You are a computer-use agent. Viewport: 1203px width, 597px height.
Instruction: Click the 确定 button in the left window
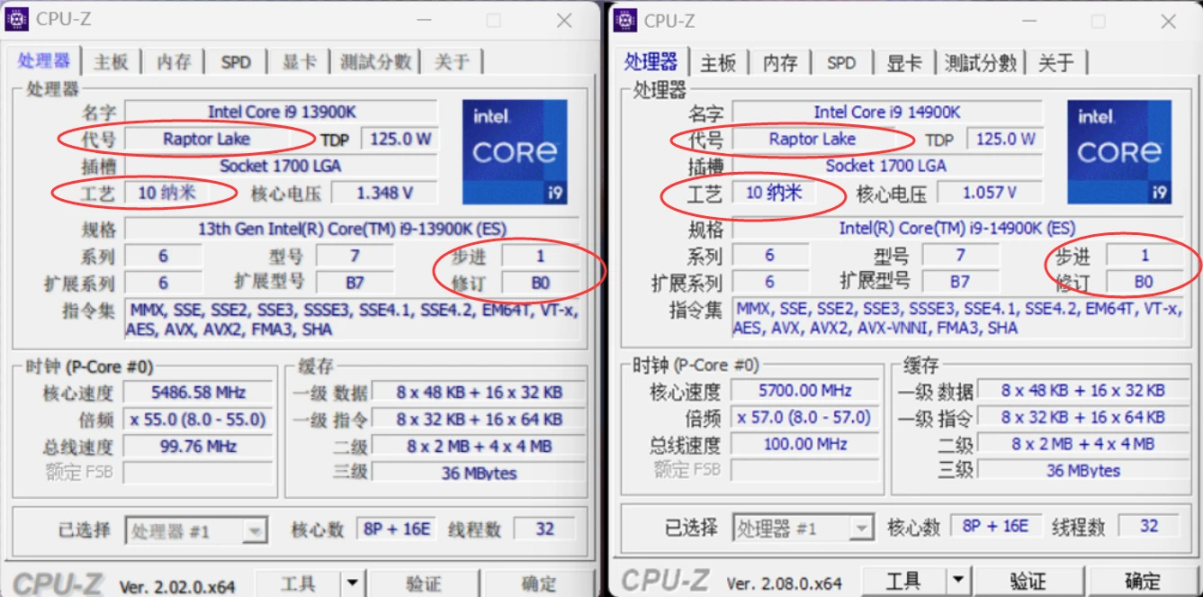click(539, 583)
